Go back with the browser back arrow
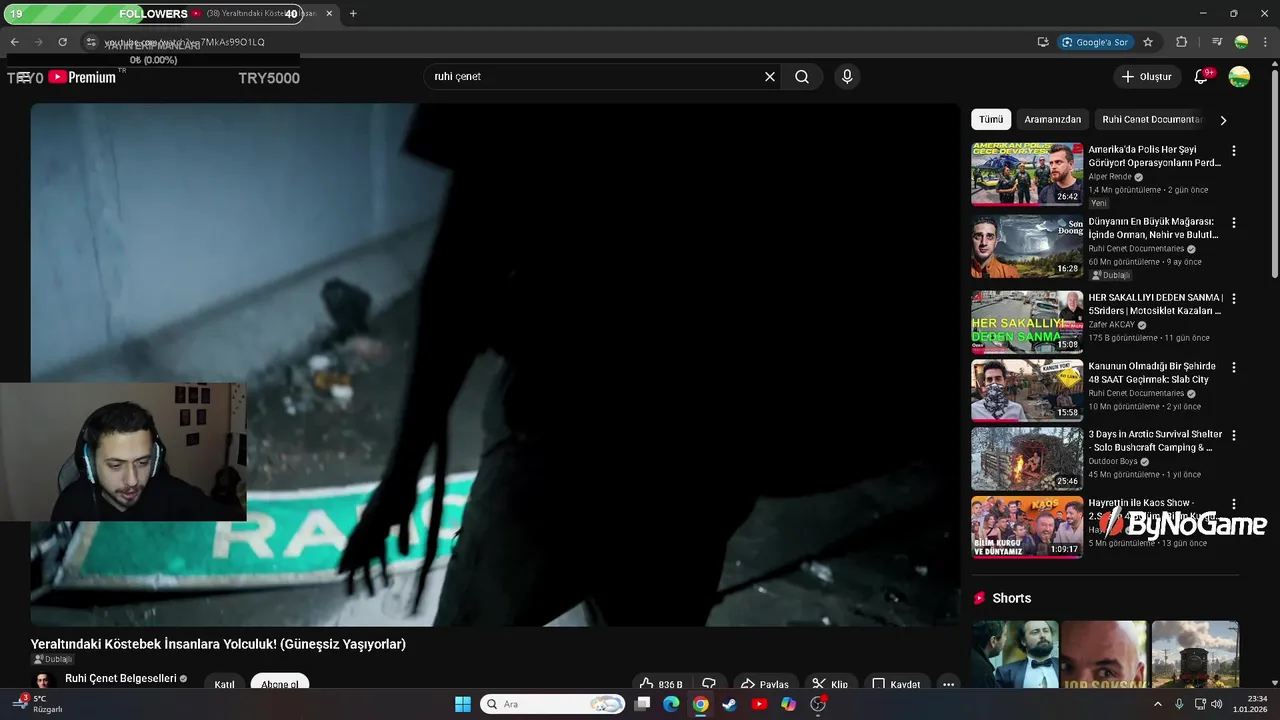The width and height of the screenshot is (1280, 720). [14, 42]
